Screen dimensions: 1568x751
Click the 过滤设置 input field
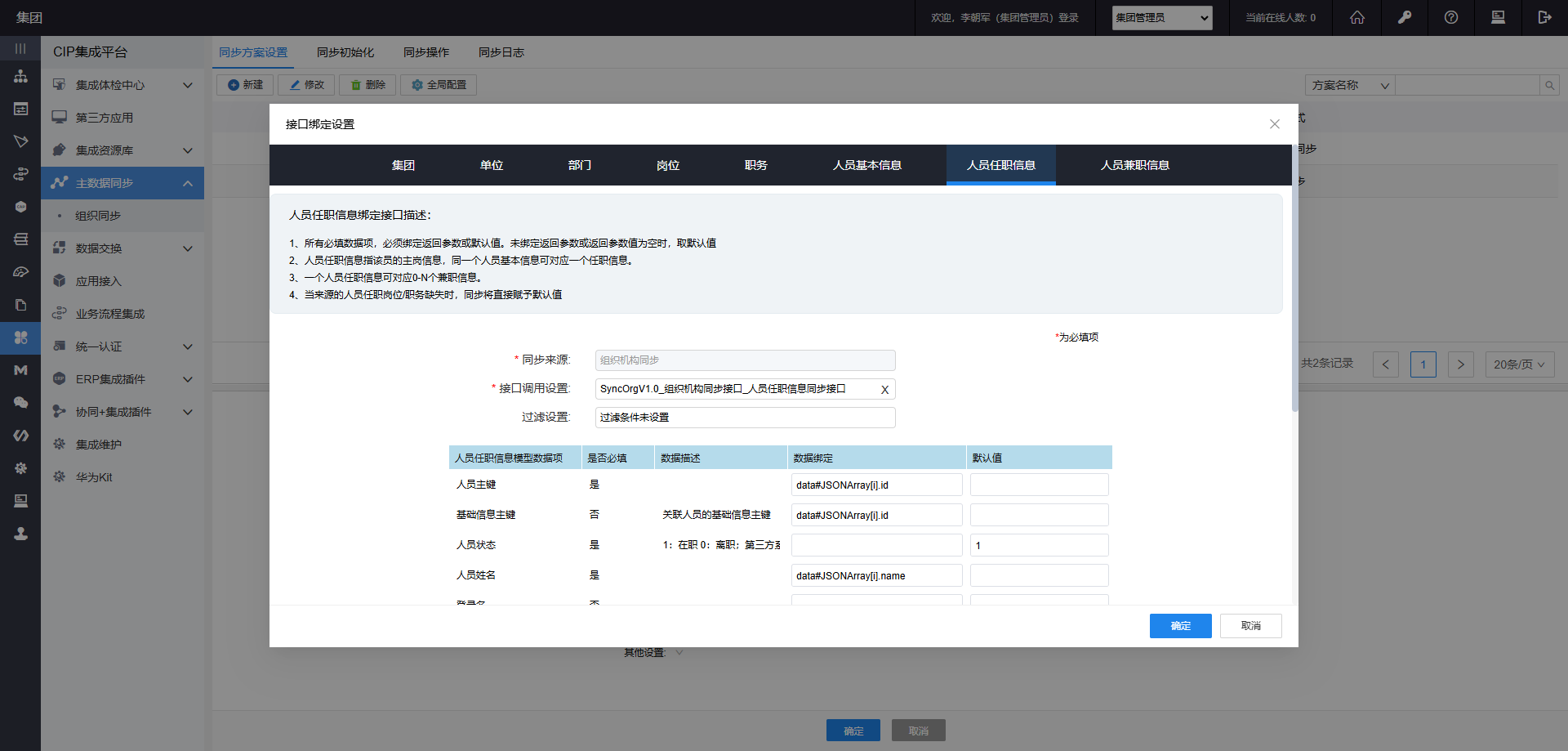pyautogui.click(x=745, y=418)
